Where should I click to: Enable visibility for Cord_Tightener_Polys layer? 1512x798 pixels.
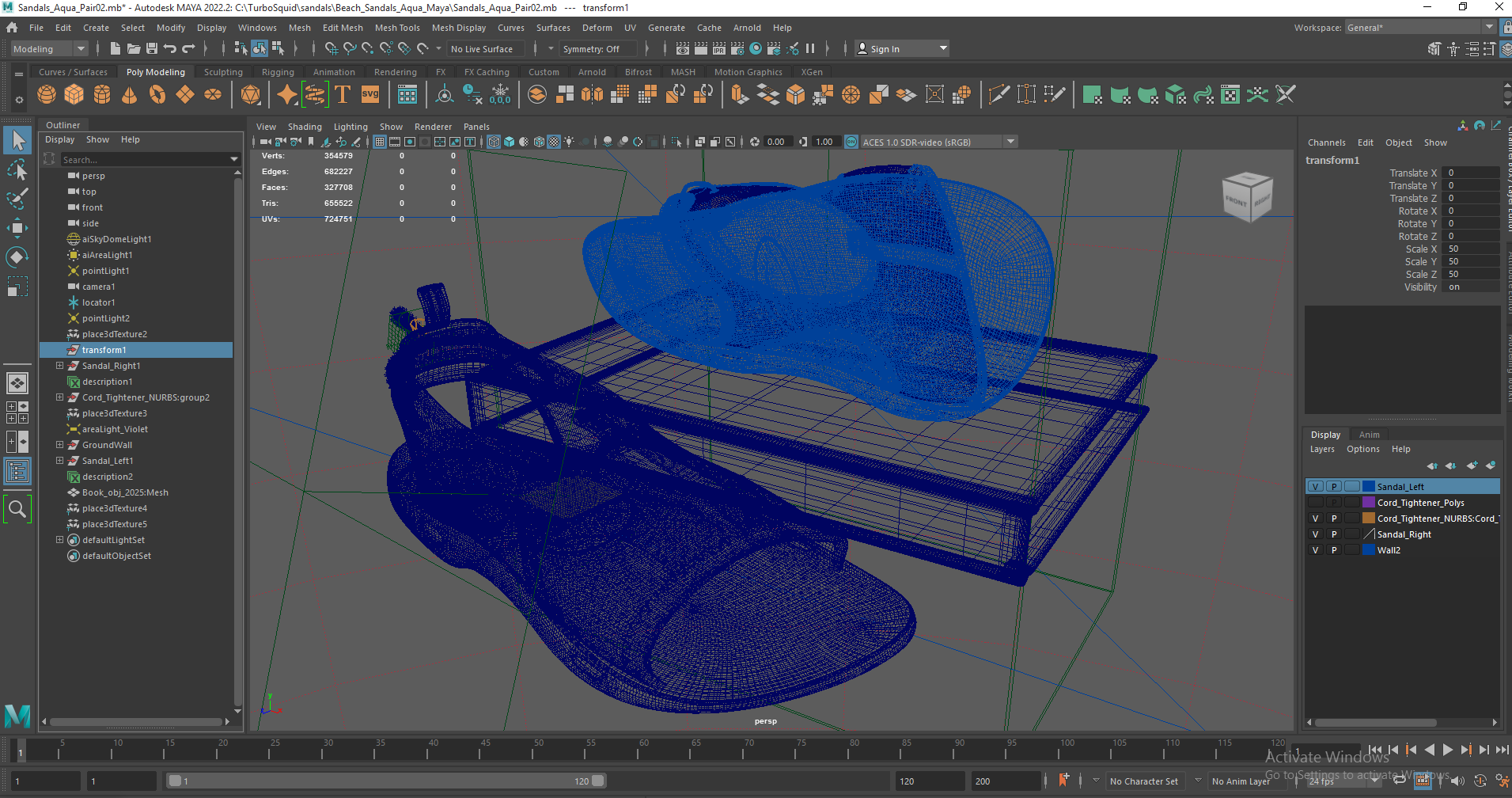1315,502
